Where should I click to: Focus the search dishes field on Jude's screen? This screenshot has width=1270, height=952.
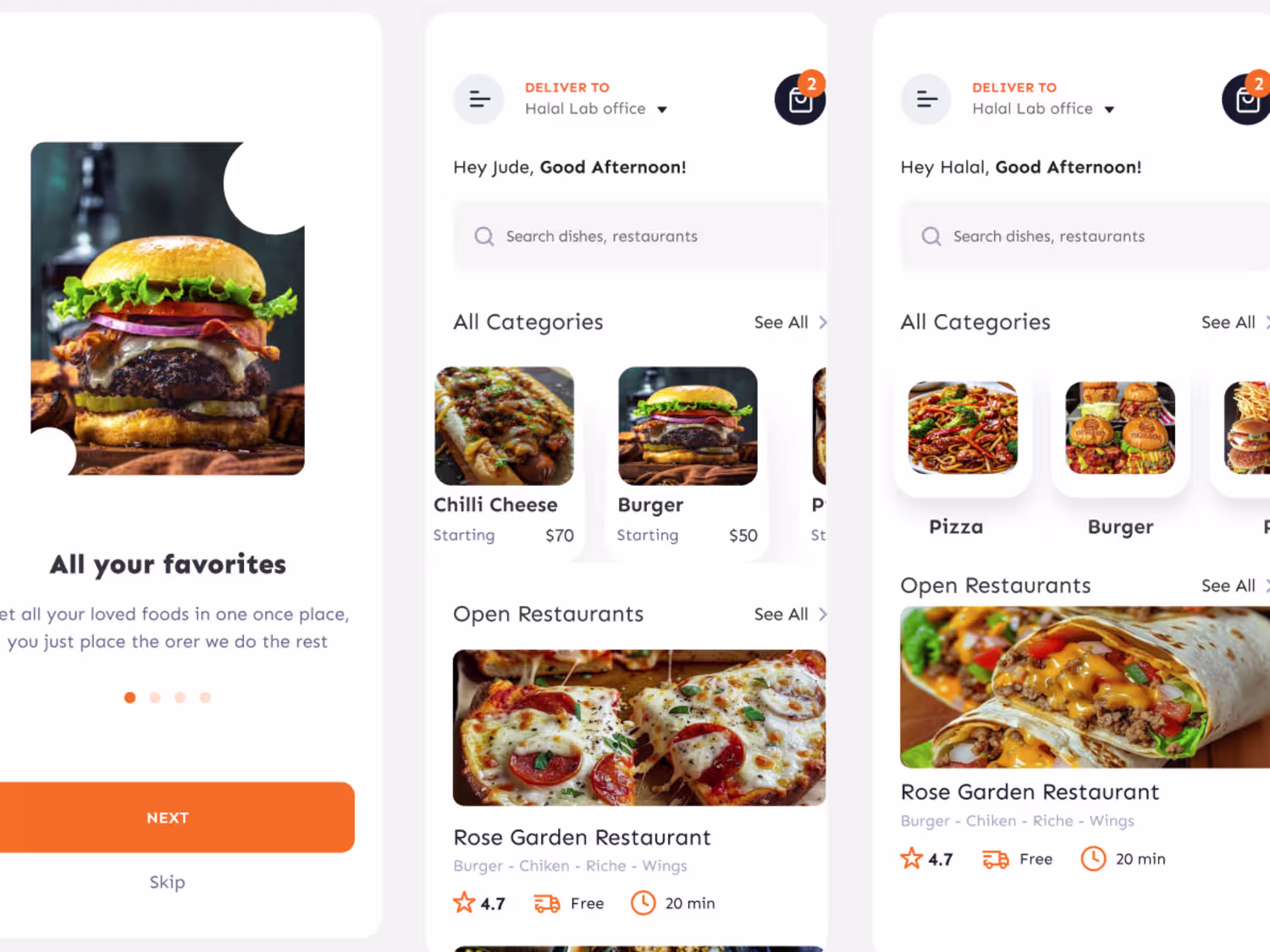(x=640, y=236)
